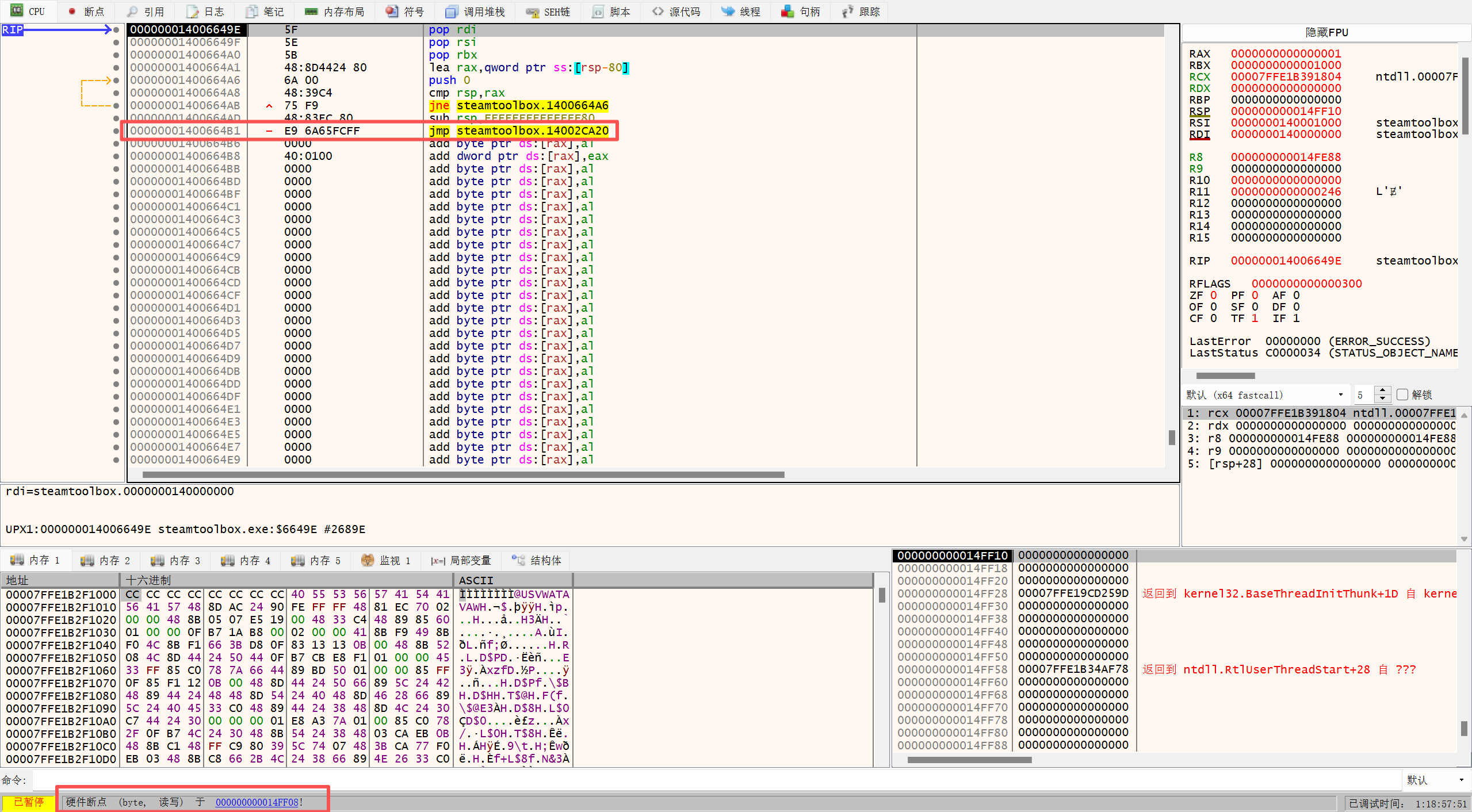
Task: Toggle the TF flag value
Action: 1255,318
